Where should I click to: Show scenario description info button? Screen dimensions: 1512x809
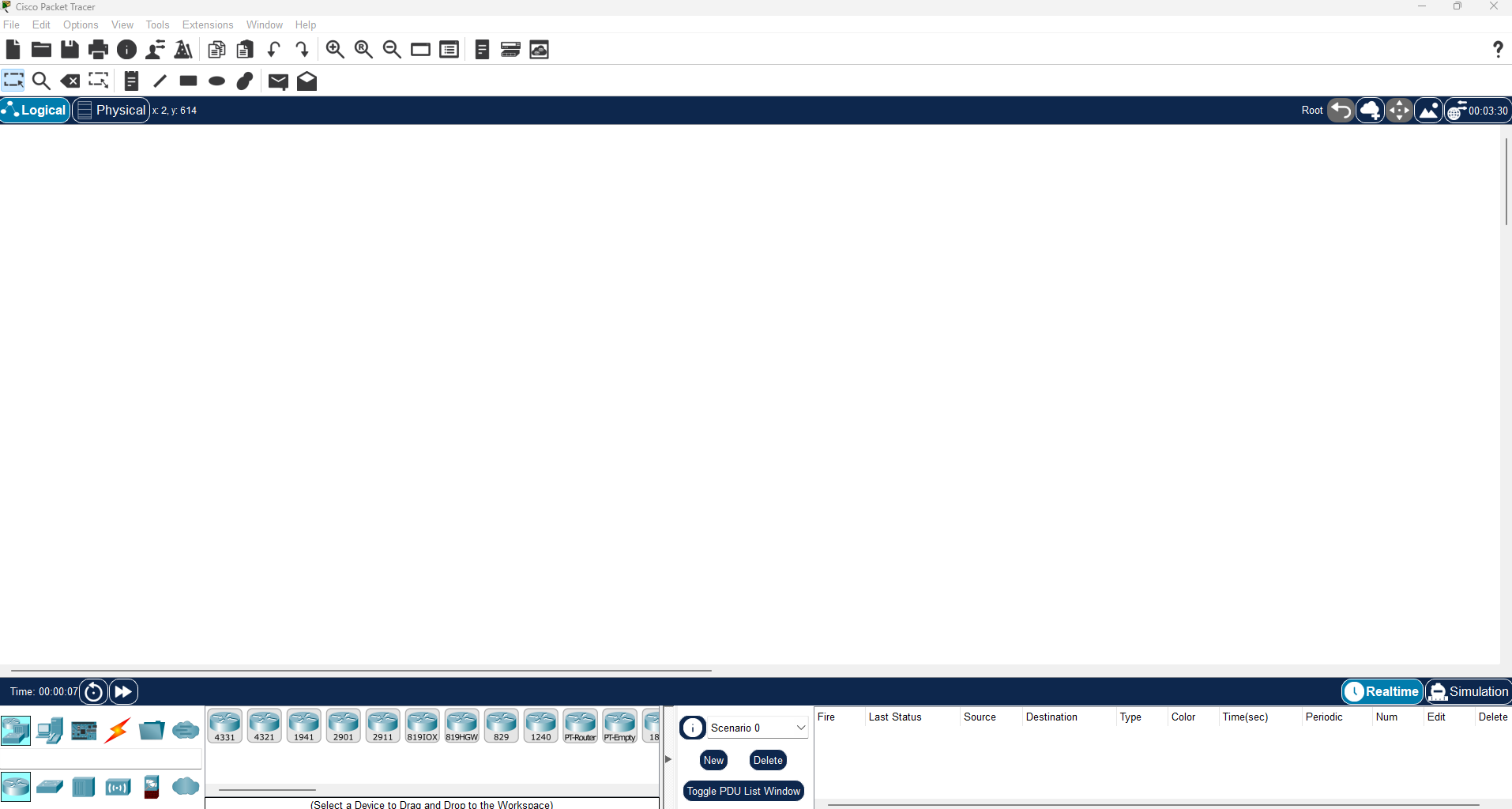point(693,728)
